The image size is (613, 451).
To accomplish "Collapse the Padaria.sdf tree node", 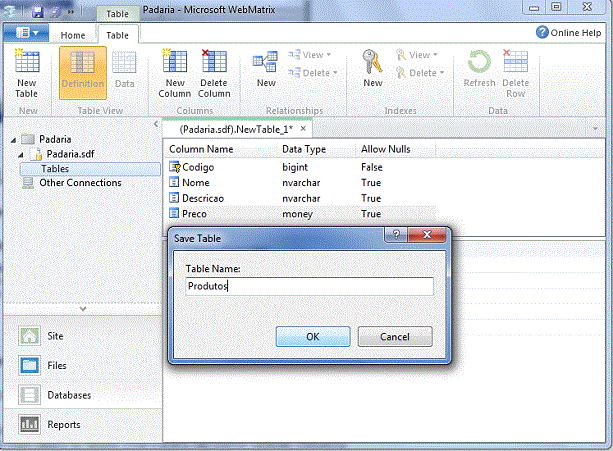I will coord(21,155).
